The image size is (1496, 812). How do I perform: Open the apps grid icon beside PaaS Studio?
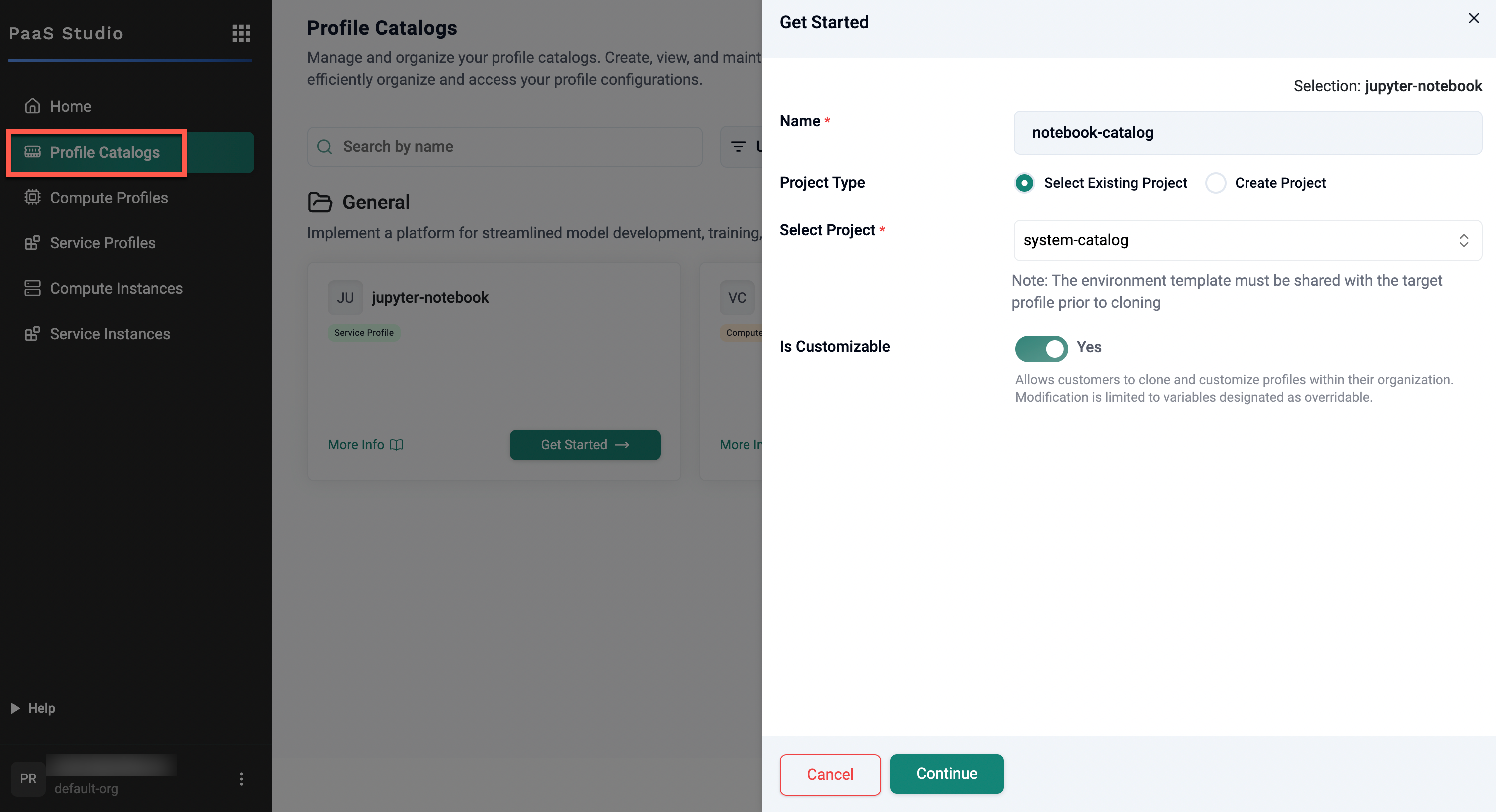click(x=241, y=33)
